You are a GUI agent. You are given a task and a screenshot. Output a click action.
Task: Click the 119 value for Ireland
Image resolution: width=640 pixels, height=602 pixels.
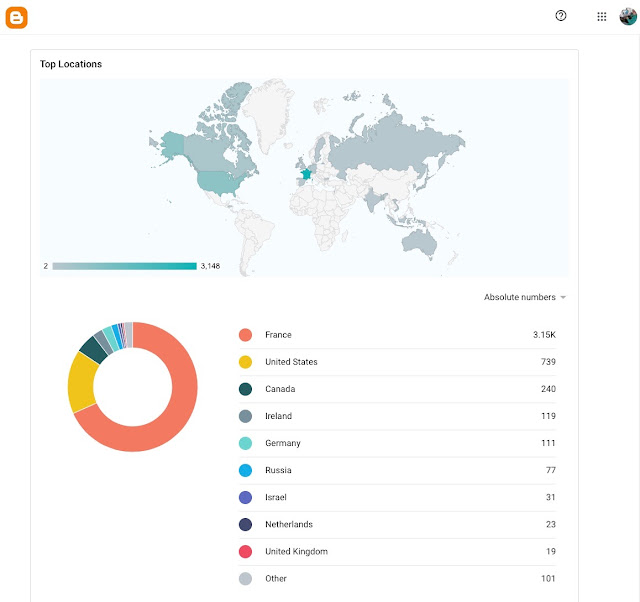tap(548, 416)
